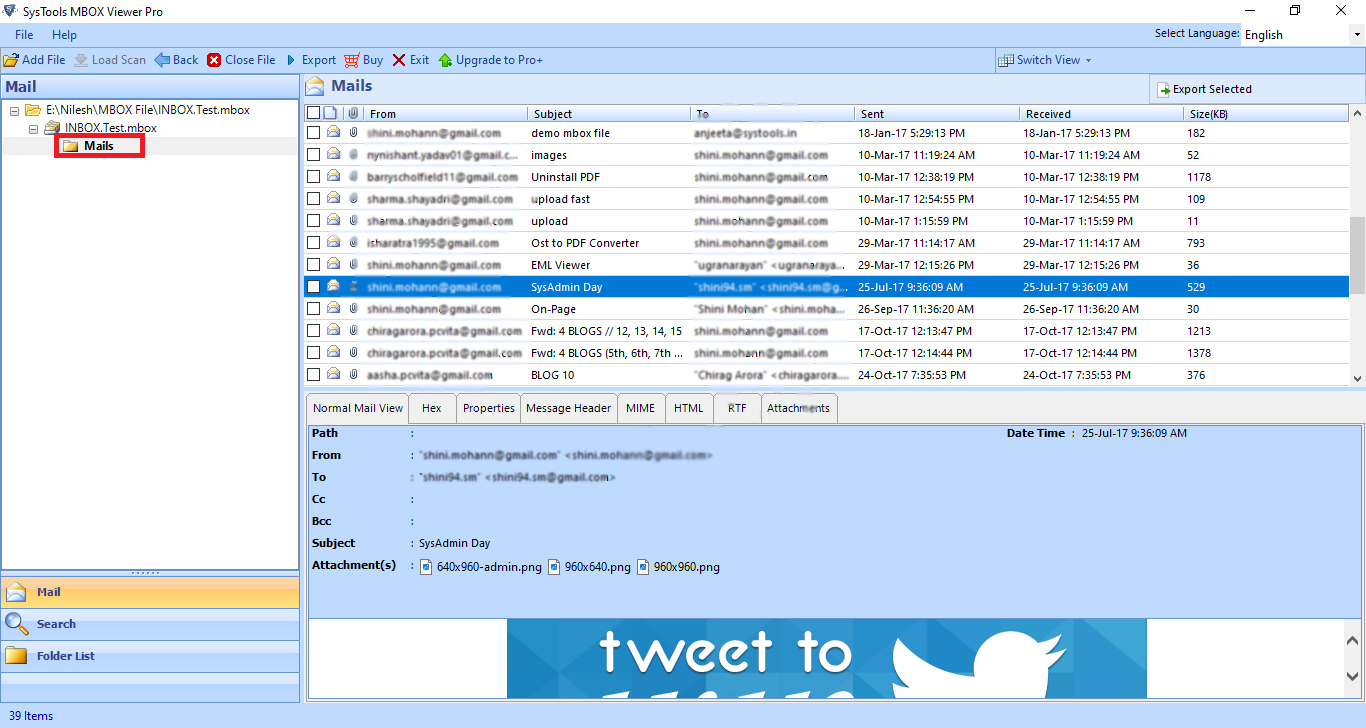Collapse the E:\Nilesh\MBOX File tree node
This screenshot has height=728, width=1366.
tap(15, 110)
